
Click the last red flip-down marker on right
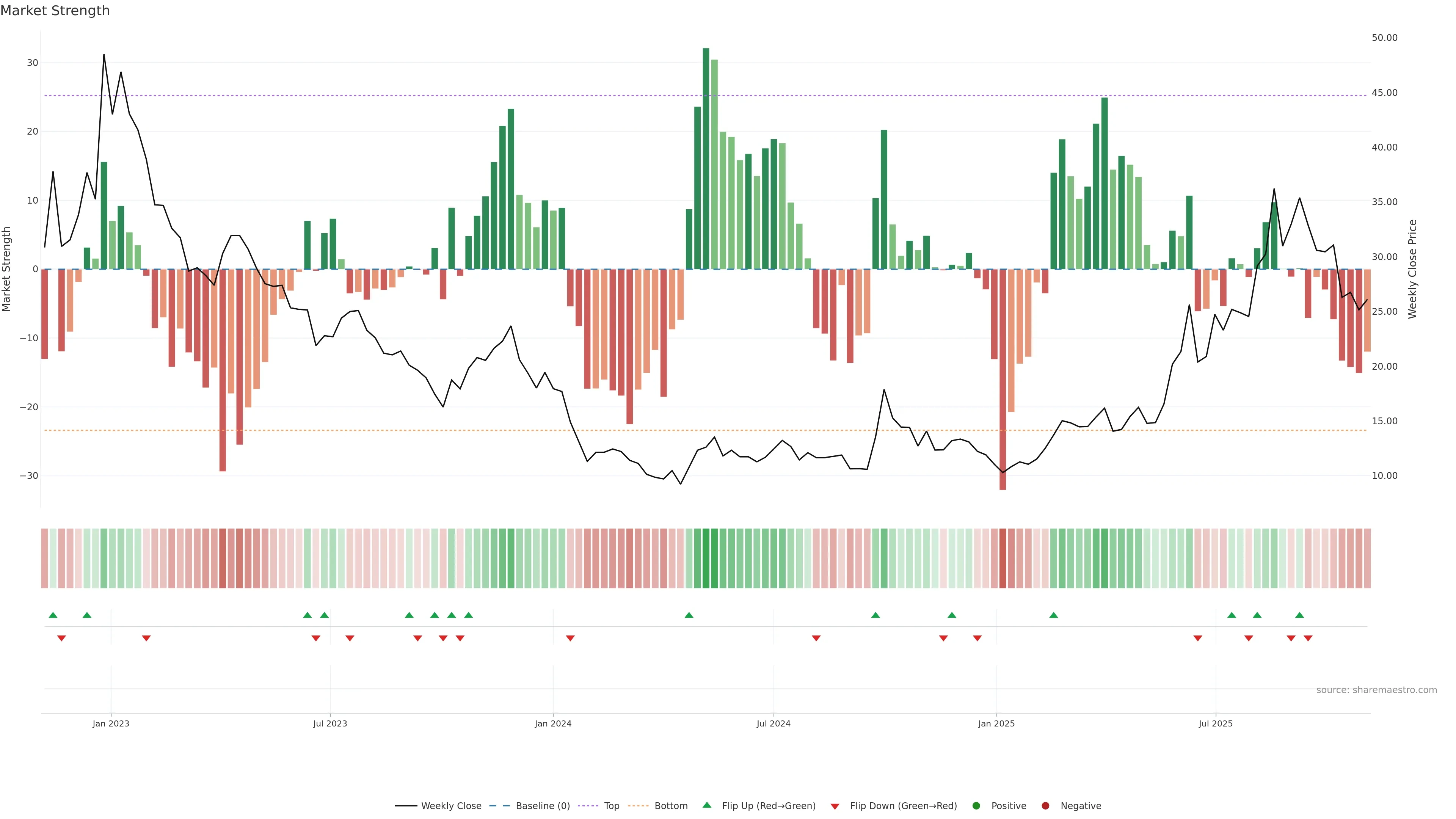point(1308,638)
